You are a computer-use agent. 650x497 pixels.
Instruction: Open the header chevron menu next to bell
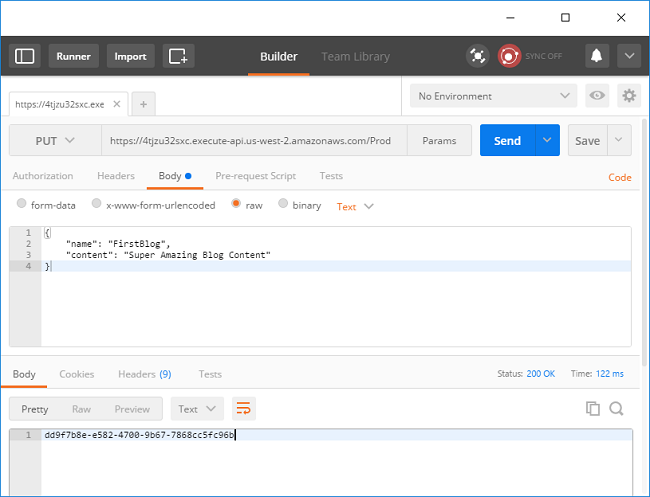point(629,56)
